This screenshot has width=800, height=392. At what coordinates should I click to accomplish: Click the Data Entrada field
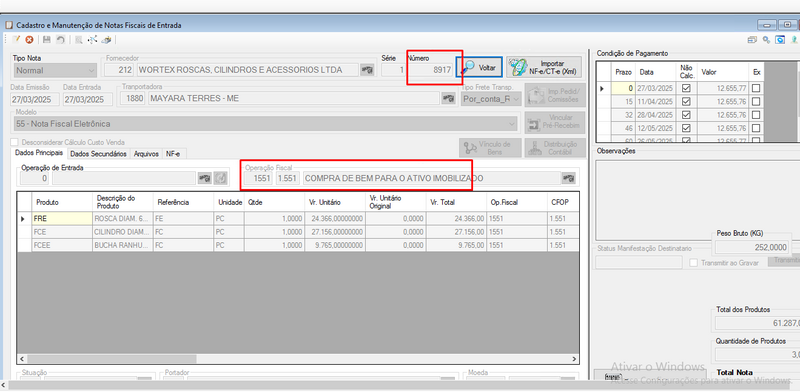(88, 99)
